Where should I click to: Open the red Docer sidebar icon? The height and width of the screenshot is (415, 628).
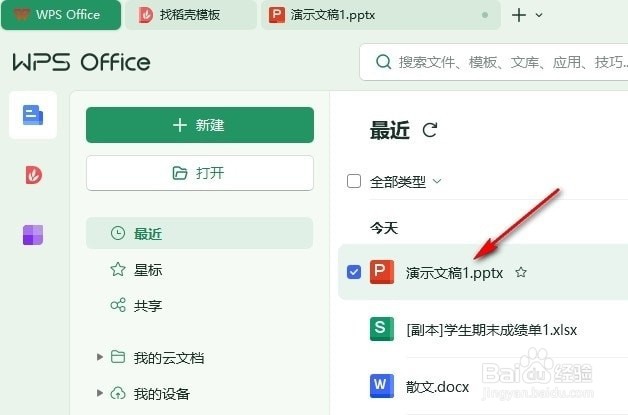33,175
